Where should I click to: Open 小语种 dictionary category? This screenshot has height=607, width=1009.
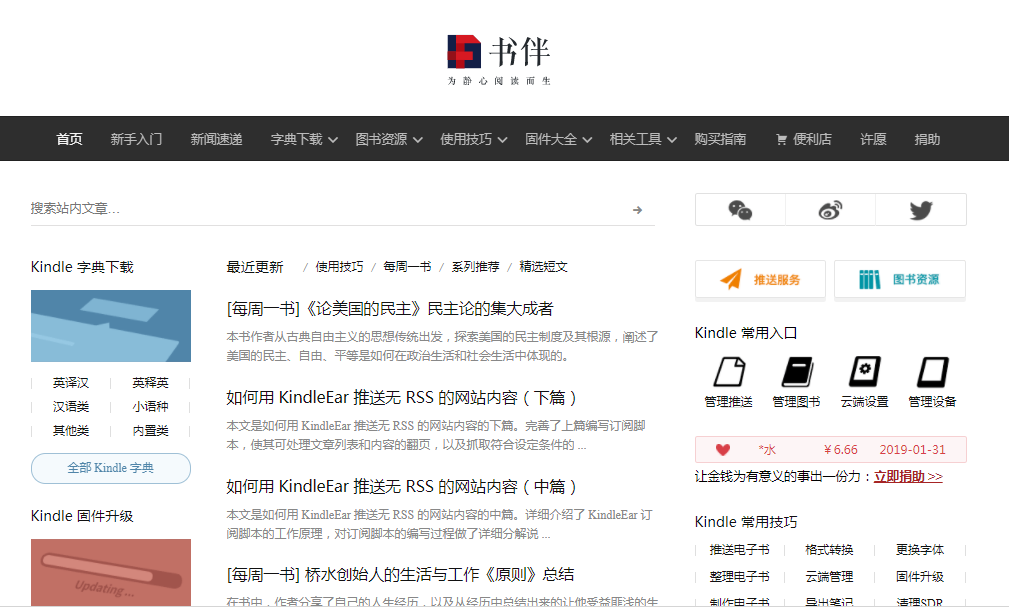151,407
